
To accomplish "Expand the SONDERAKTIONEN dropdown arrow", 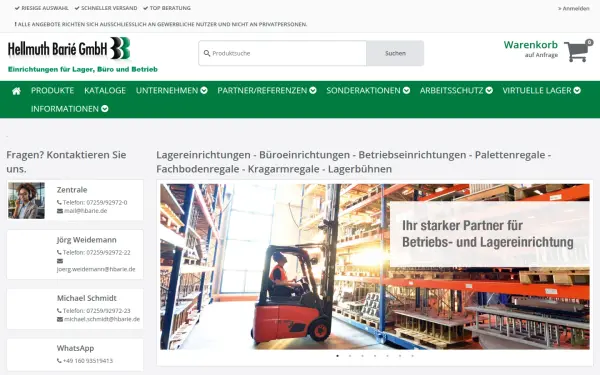I will (x=406, y=90).
